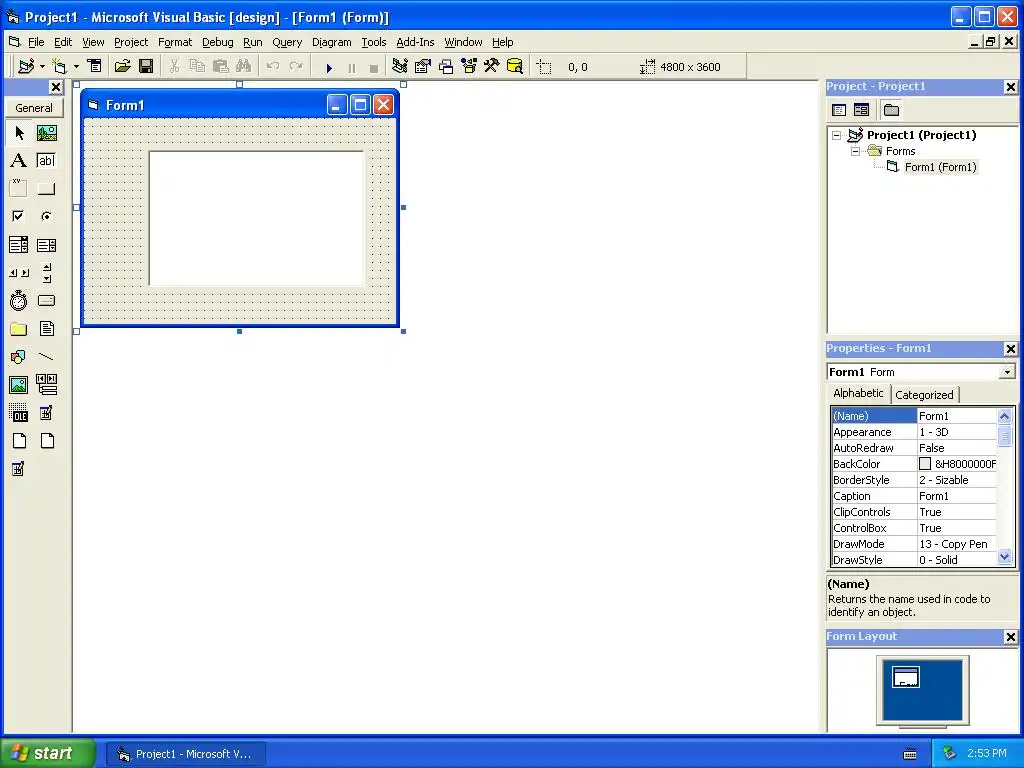The image size is (1024, 768).
Task: Select the CheckBox control tool
Action: coord(19,216)
